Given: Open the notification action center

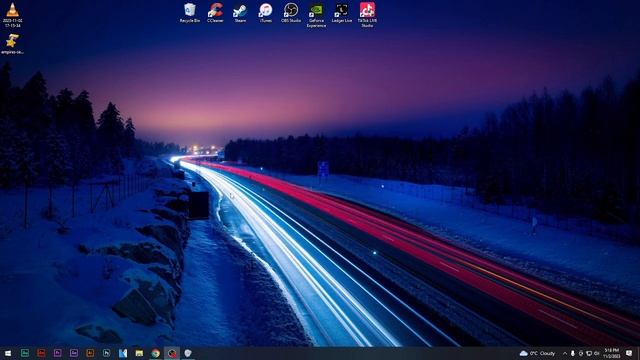Looking at the screenshot, I should pos(629,353).
